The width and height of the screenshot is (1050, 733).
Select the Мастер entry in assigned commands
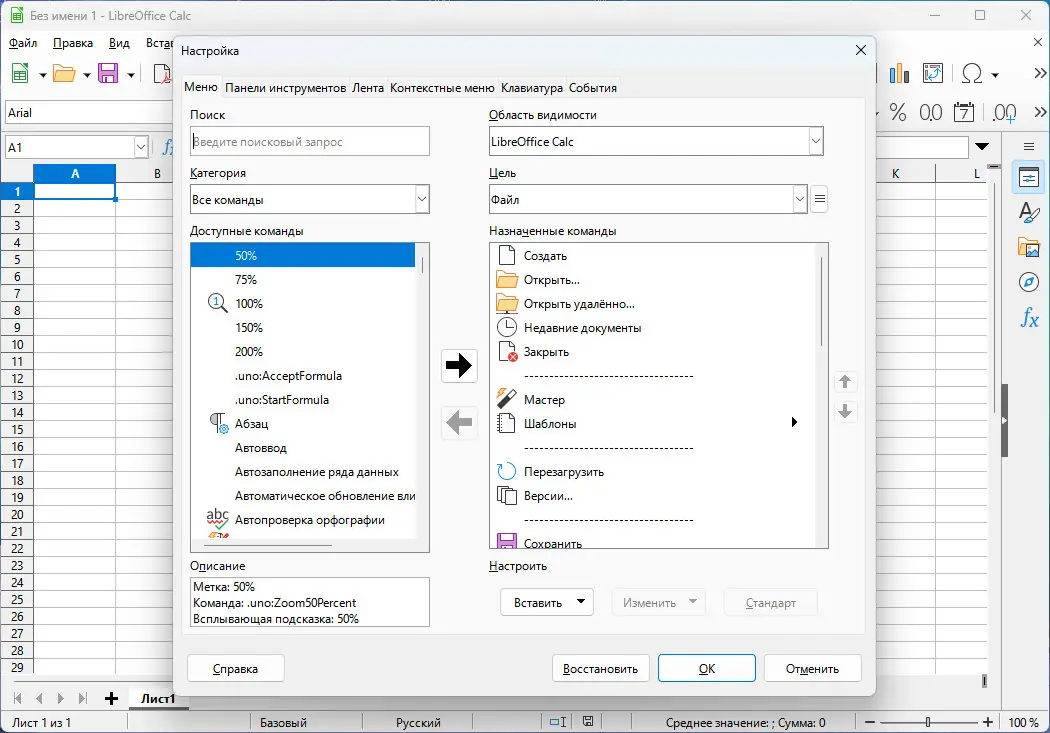pyautogui.click(x=654, y=400)
